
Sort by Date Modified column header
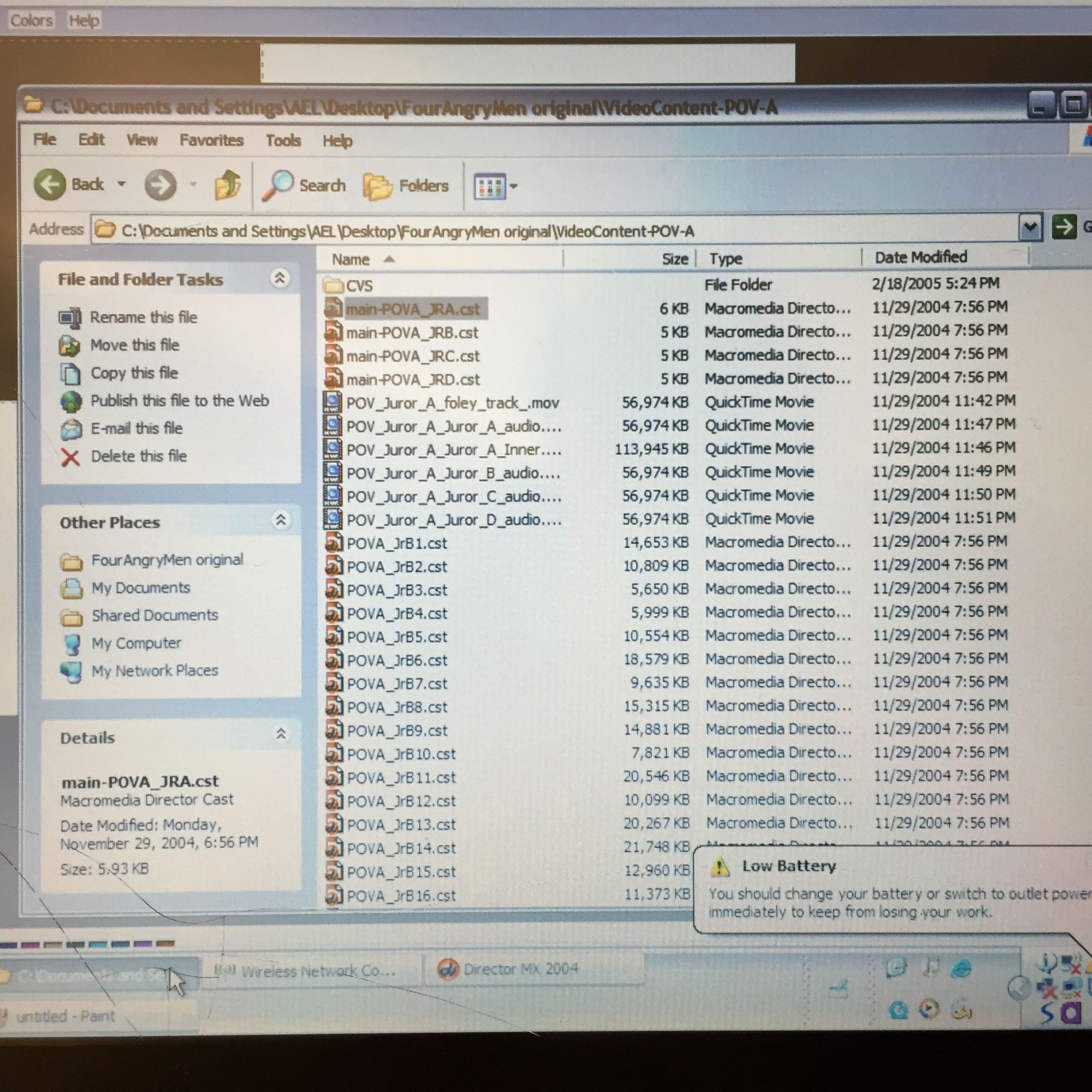(921, 258)
